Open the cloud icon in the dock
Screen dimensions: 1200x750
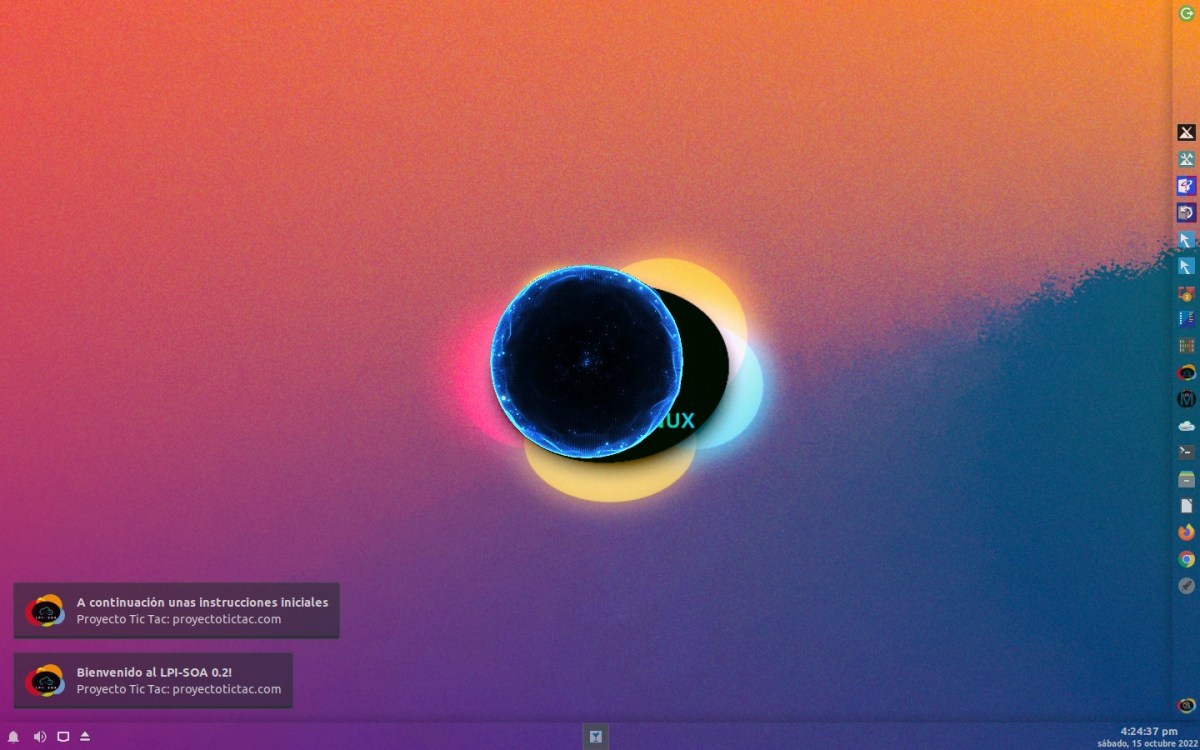point(1186,425)
